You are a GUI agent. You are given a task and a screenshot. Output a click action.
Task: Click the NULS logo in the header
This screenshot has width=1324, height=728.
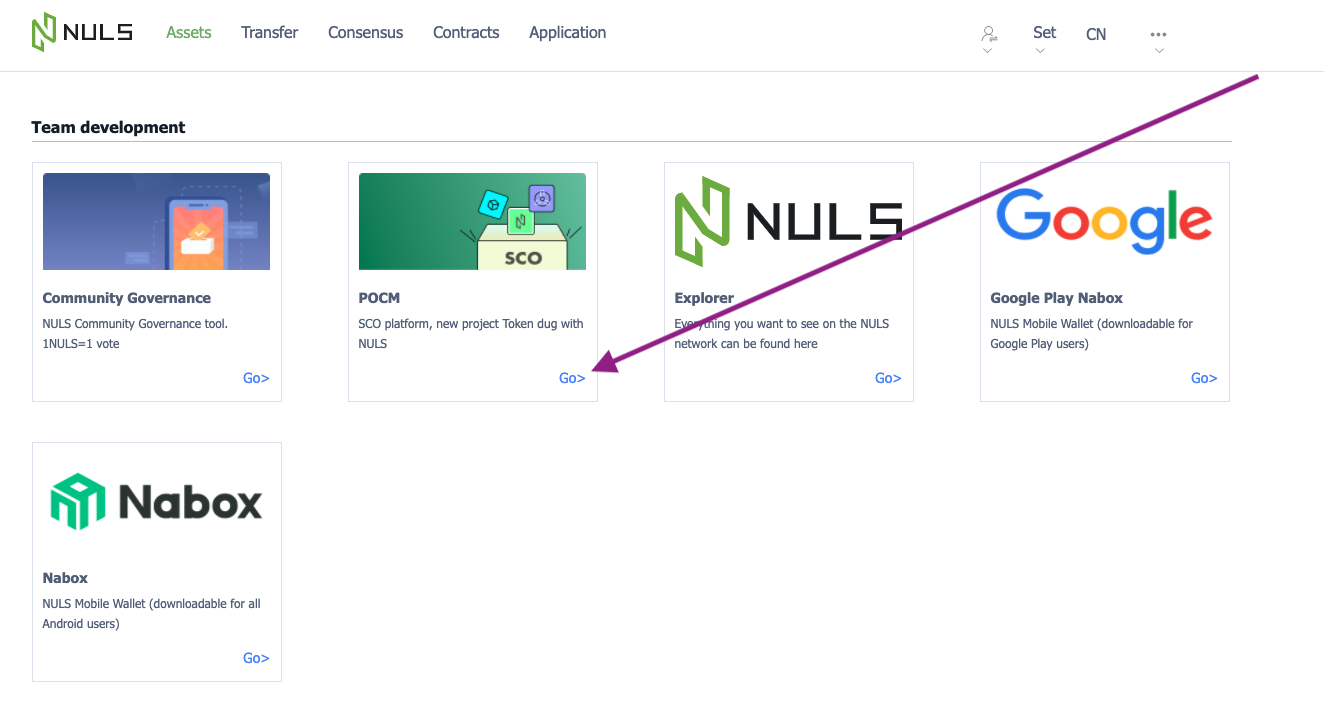(82, 32)
